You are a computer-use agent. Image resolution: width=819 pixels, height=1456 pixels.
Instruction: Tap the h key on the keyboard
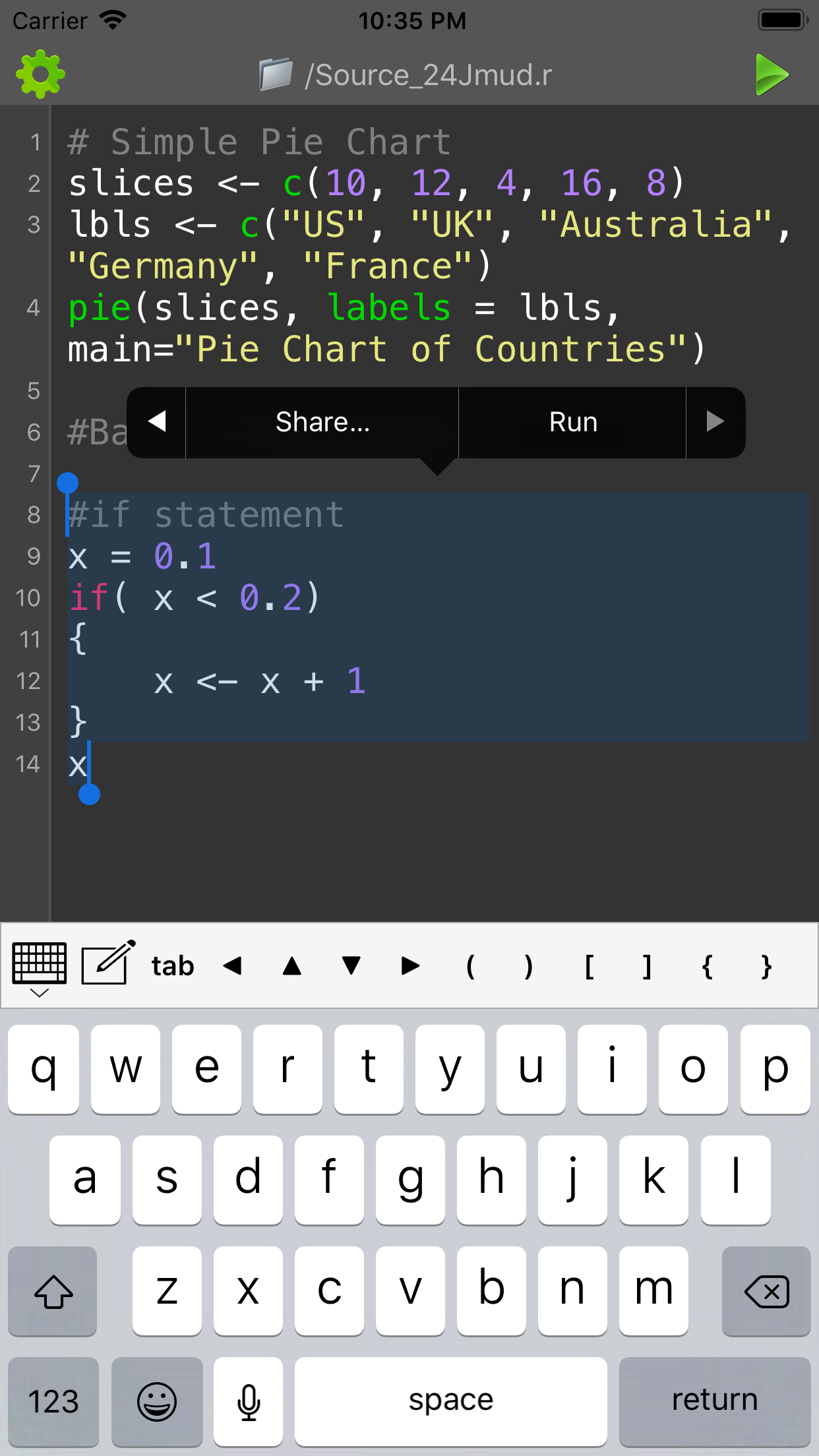491,1180
